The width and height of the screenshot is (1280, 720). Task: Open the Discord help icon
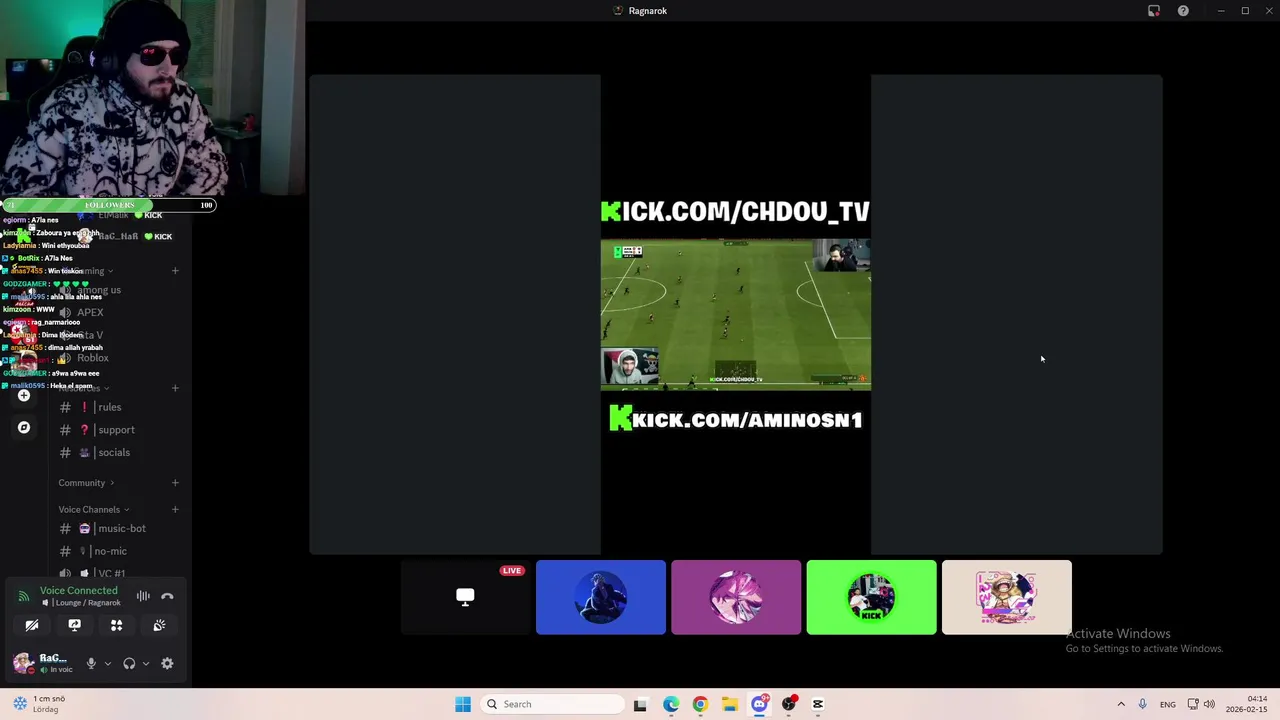point(1183,11)
